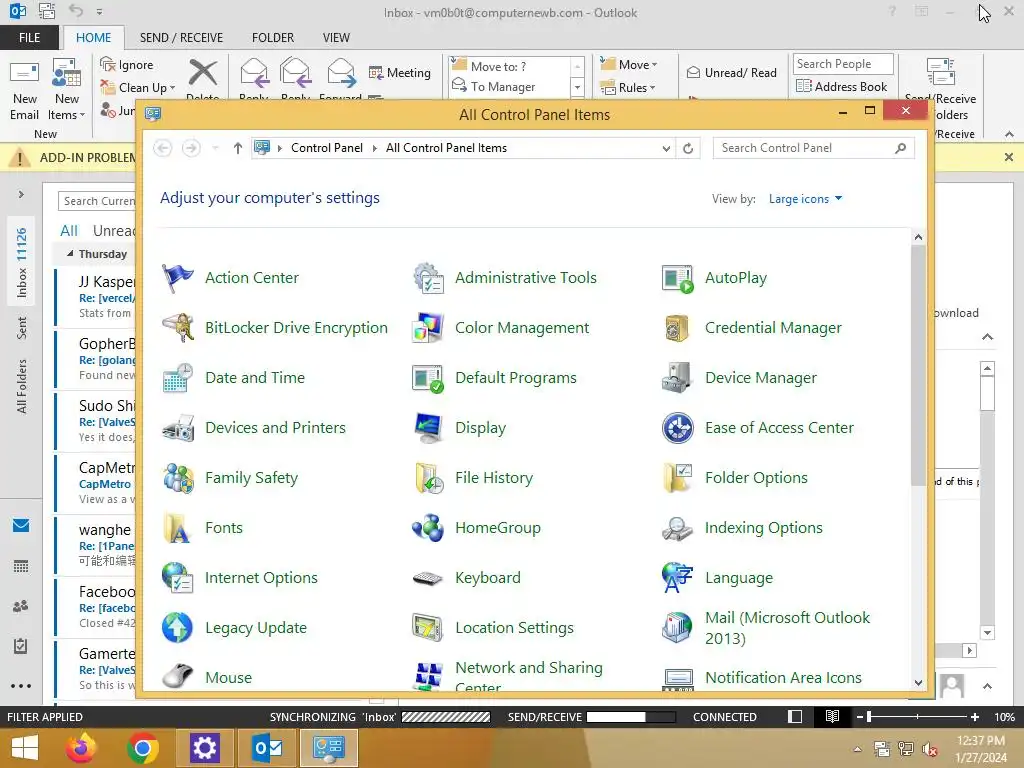
Task: Open the Color Management icon
Action: [428, 328]
